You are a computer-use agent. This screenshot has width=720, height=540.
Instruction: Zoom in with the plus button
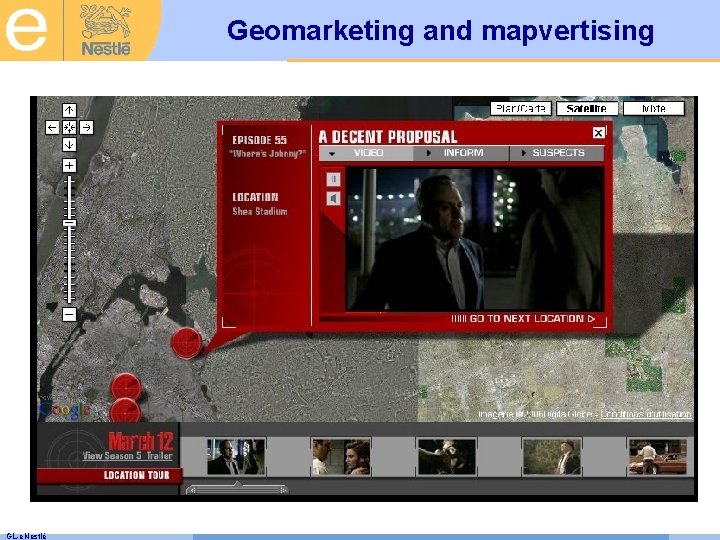click(69, 165)
